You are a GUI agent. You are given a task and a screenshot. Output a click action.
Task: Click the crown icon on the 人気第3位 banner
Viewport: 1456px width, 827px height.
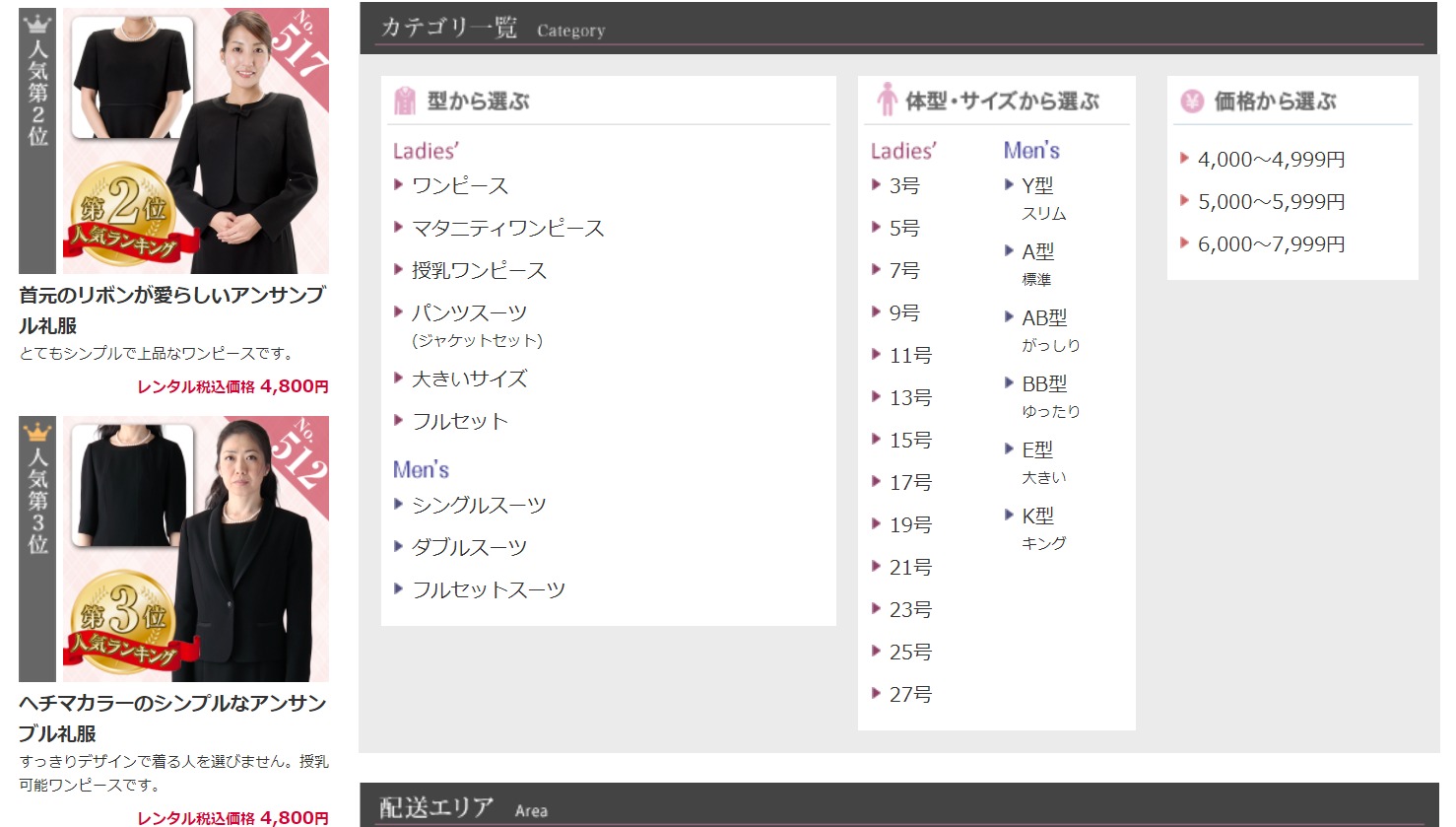(37, 432)
